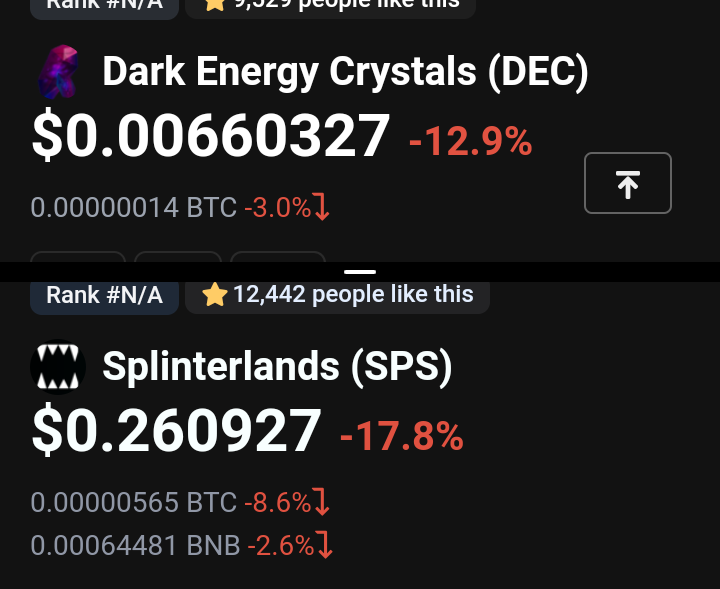Image resolution: width=720 pixels, height=589 pixels.
Task: Click the down arrow next to -2.6% BNB
Action: pos(324,545)
